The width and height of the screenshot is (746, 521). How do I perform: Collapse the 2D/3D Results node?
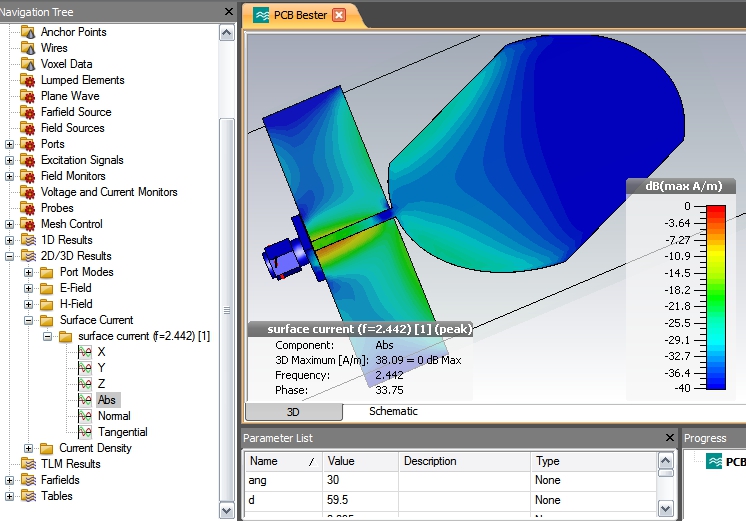(10, 256)
